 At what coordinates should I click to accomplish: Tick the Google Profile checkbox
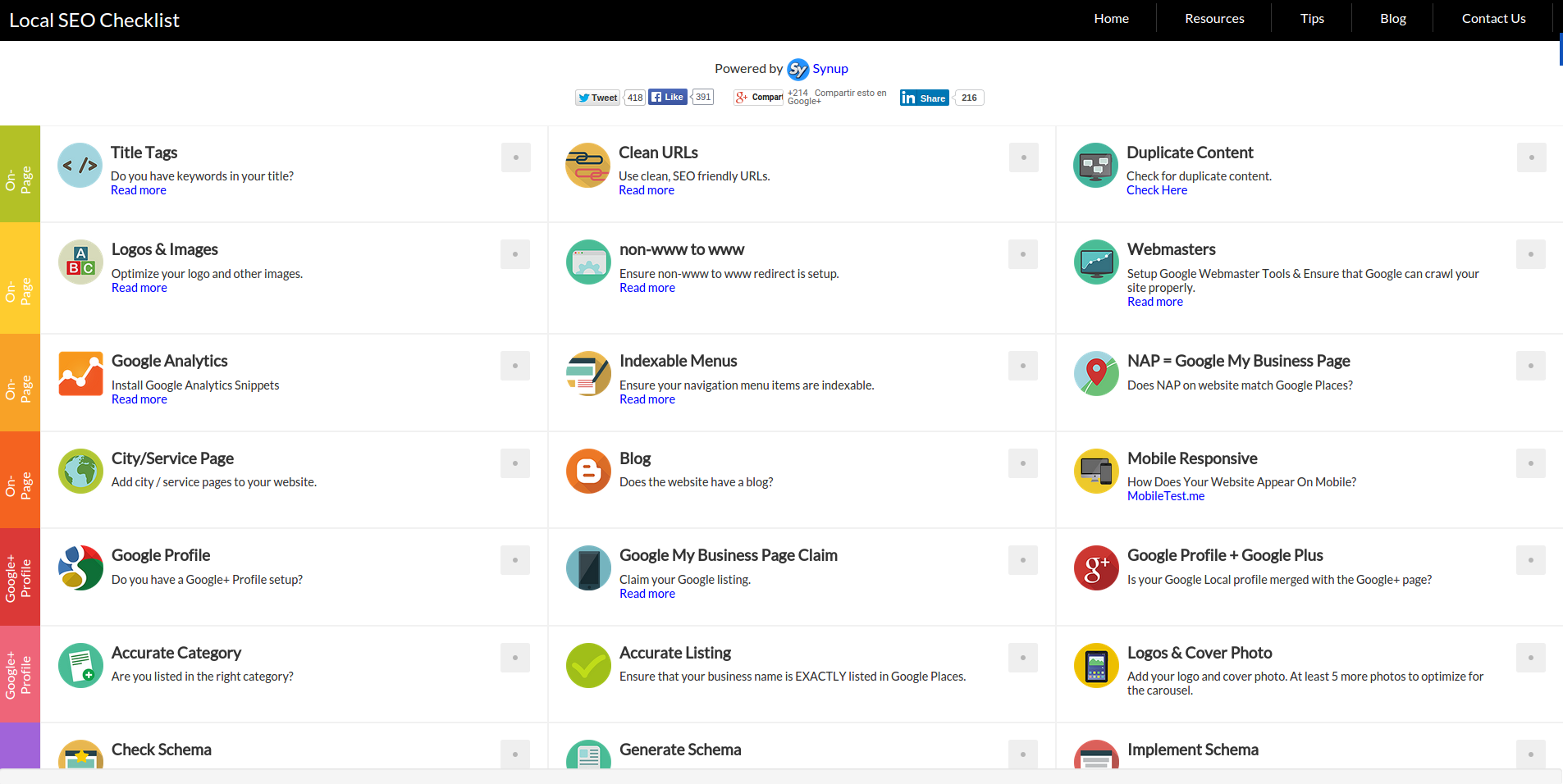(515, 560)
